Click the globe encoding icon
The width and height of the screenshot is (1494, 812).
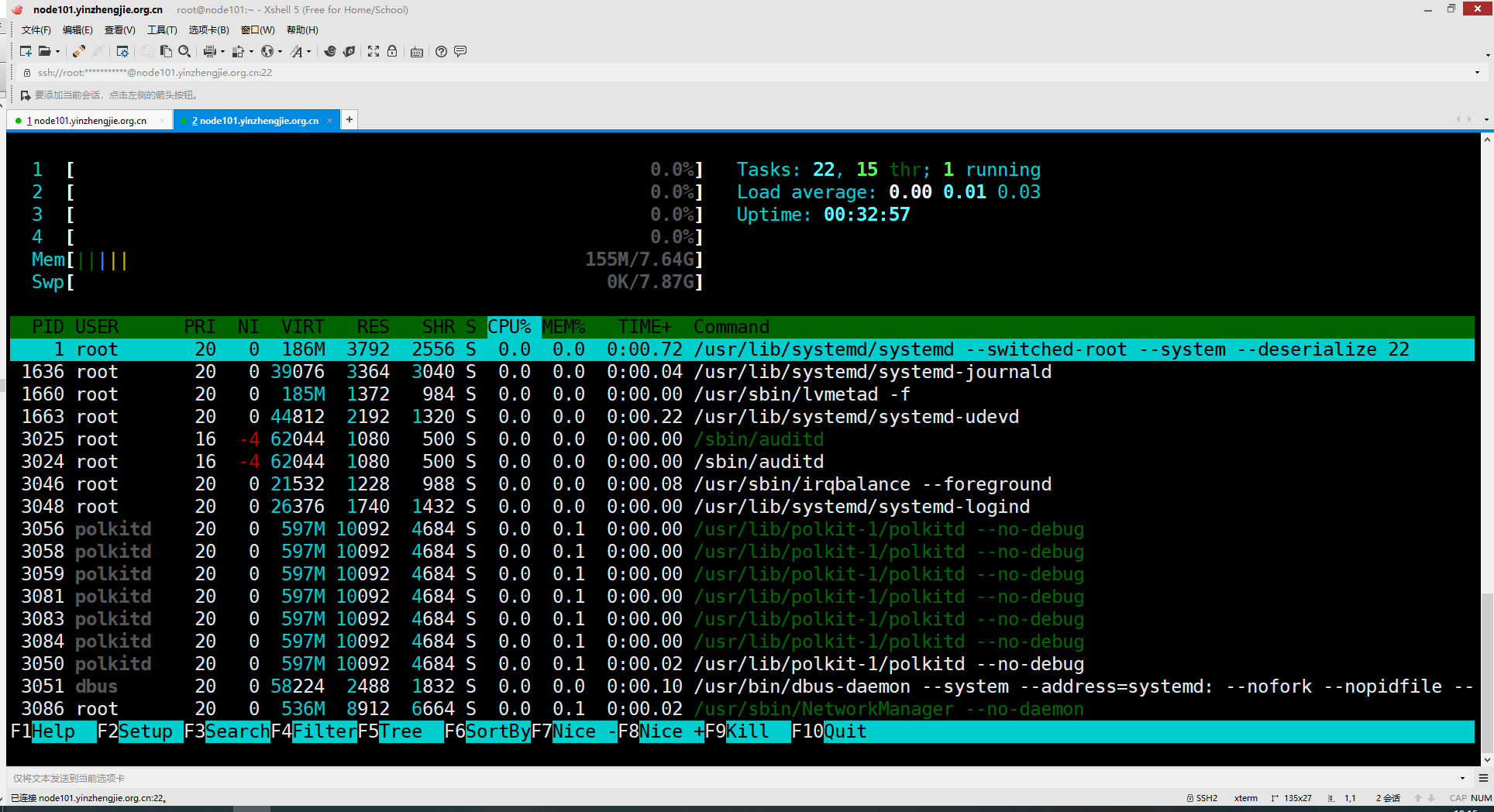click(267, 51)
